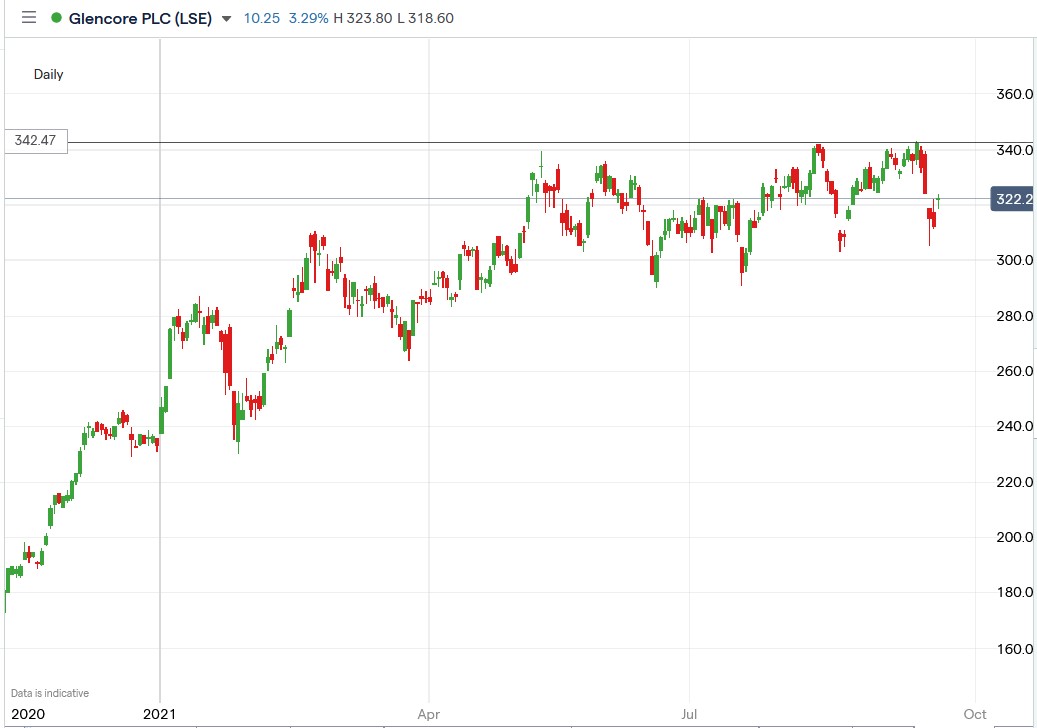Click the Apr date axis label
The width and height of the screenshot is (1037, 728).
pos(428,715)
